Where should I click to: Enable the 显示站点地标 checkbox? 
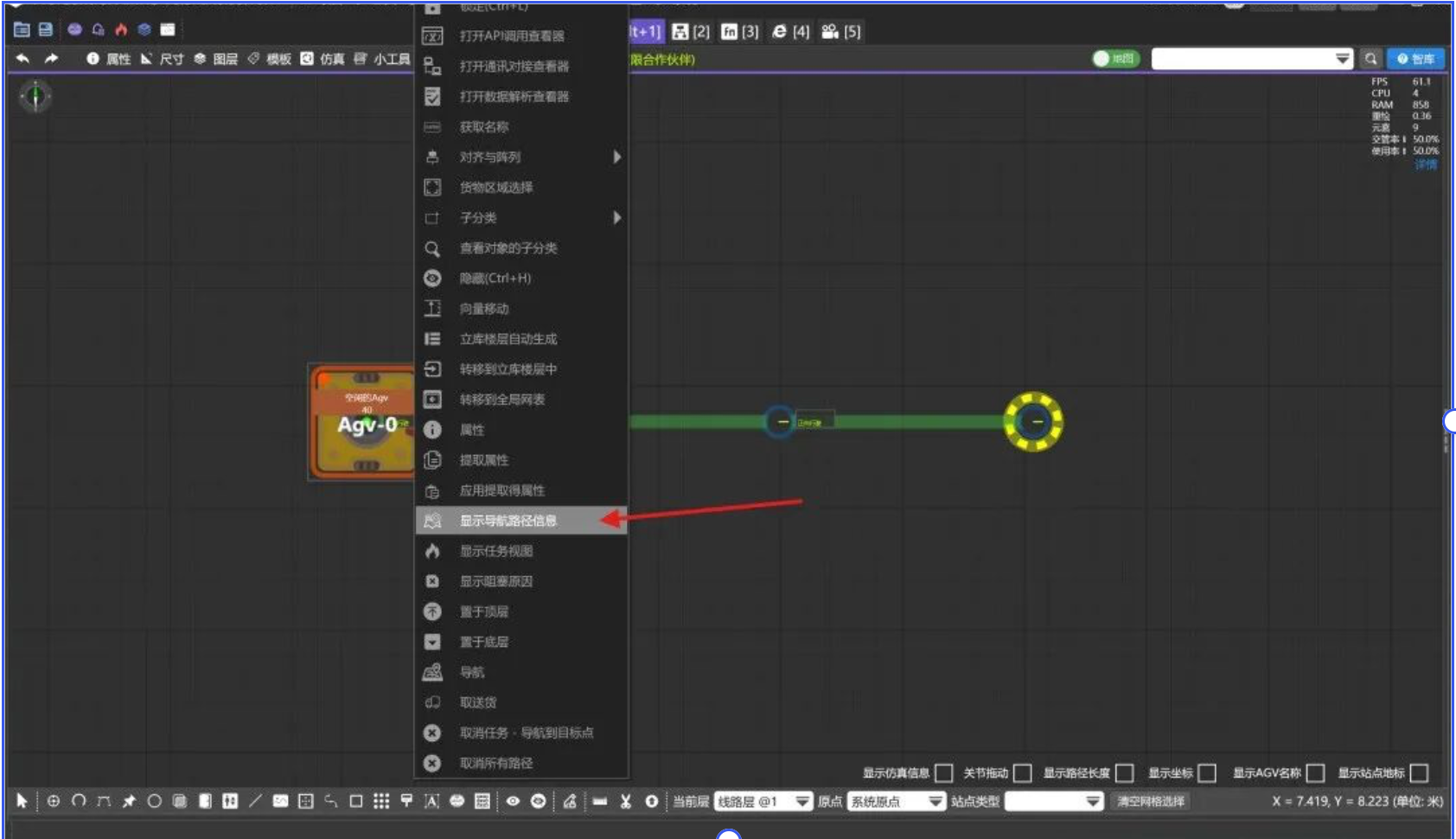1419,773
